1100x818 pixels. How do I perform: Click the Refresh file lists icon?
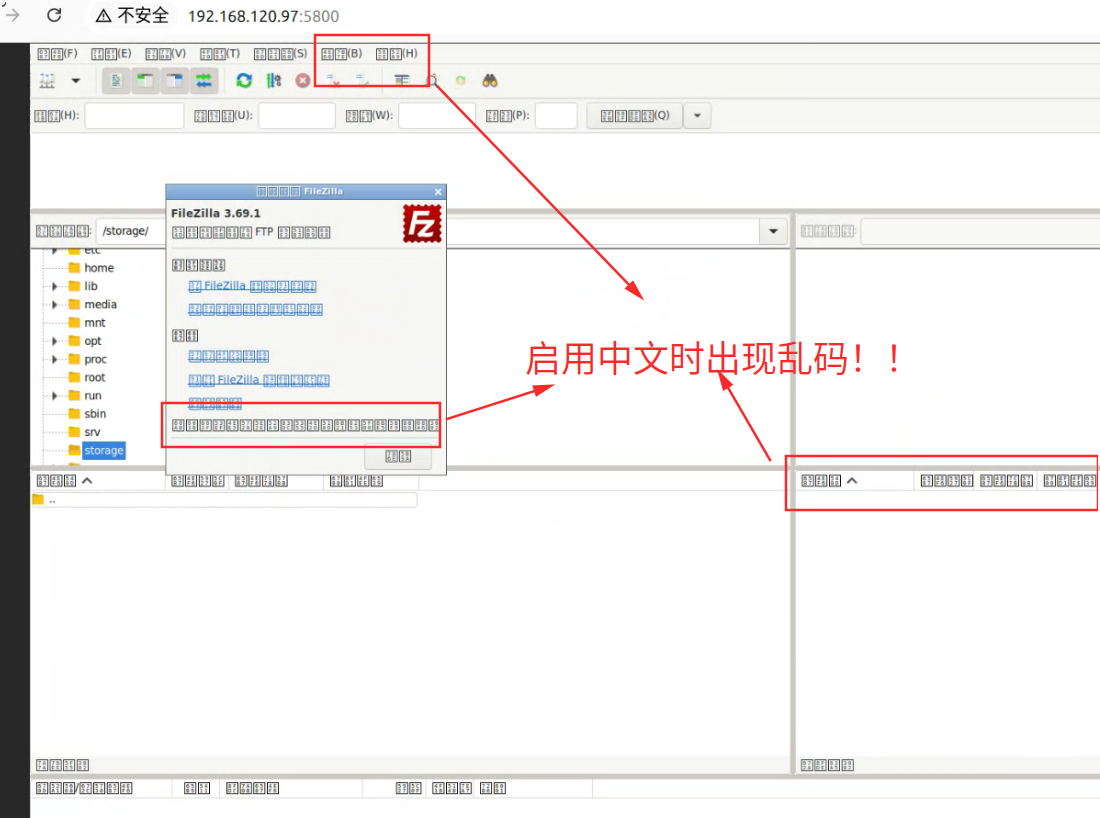pyautogui.click(x=244, y=81)
